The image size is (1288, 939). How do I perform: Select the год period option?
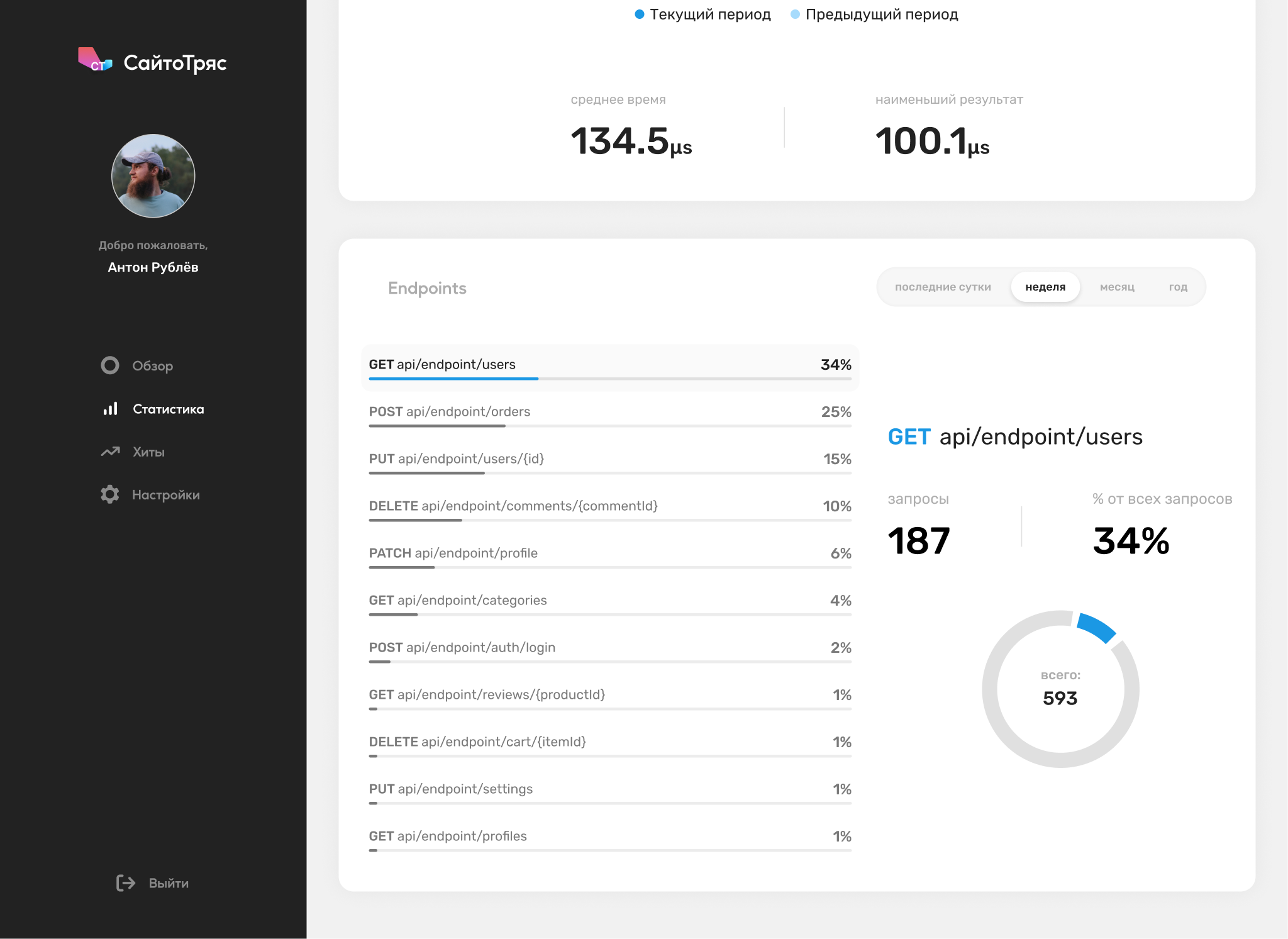click(x=1177, y=286)
